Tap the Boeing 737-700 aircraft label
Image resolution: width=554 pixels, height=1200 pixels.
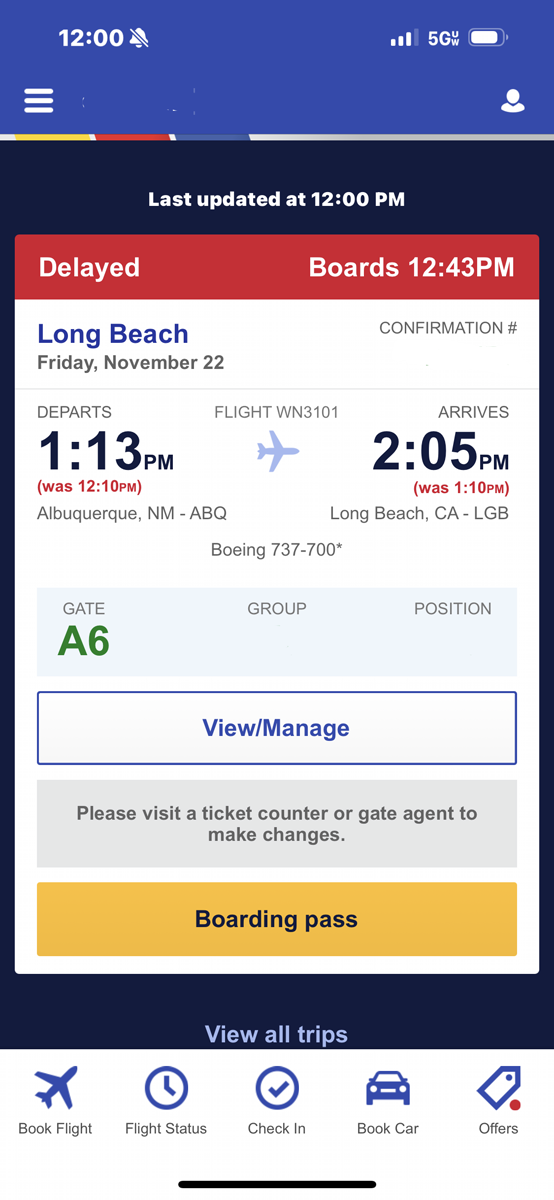[x=277, y=549]
